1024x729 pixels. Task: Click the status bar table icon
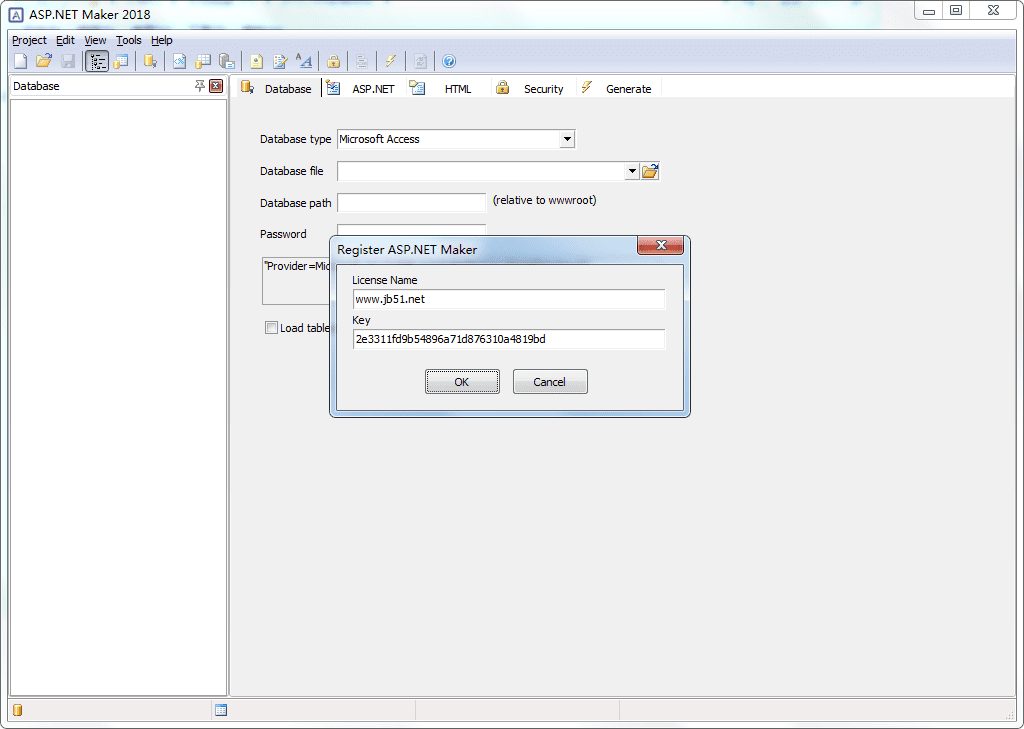point(221,710)
